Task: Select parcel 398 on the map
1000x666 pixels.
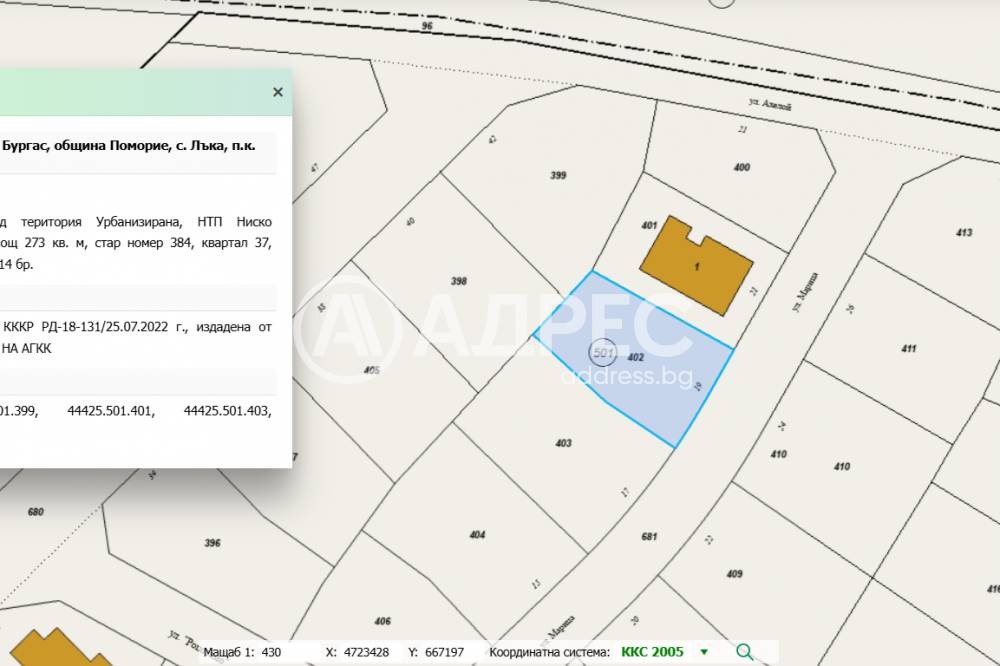Action: point(459,282)
